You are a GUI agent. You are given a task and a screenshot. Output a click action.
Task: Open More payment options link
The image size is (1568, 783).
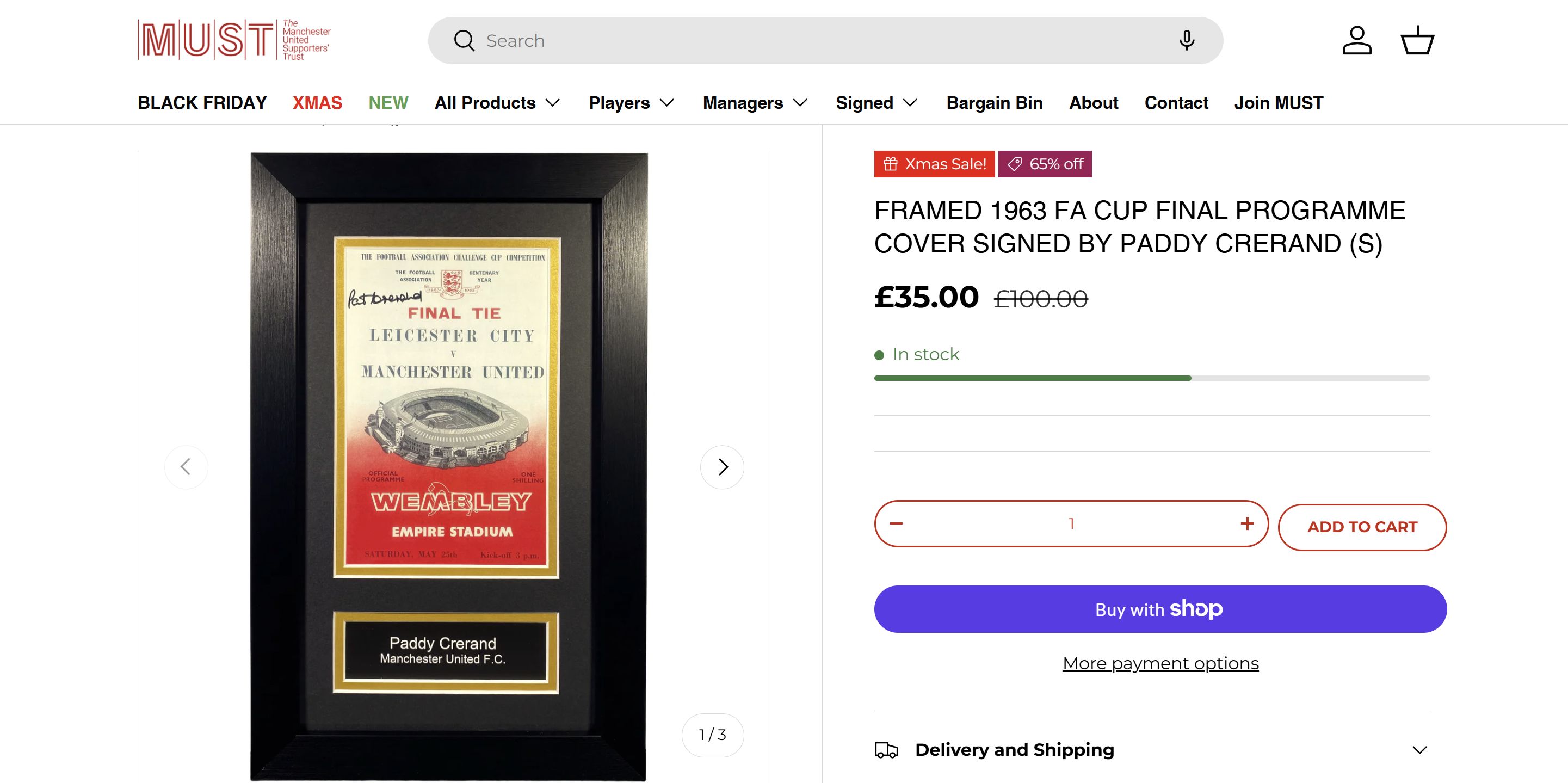(1160, 663)
